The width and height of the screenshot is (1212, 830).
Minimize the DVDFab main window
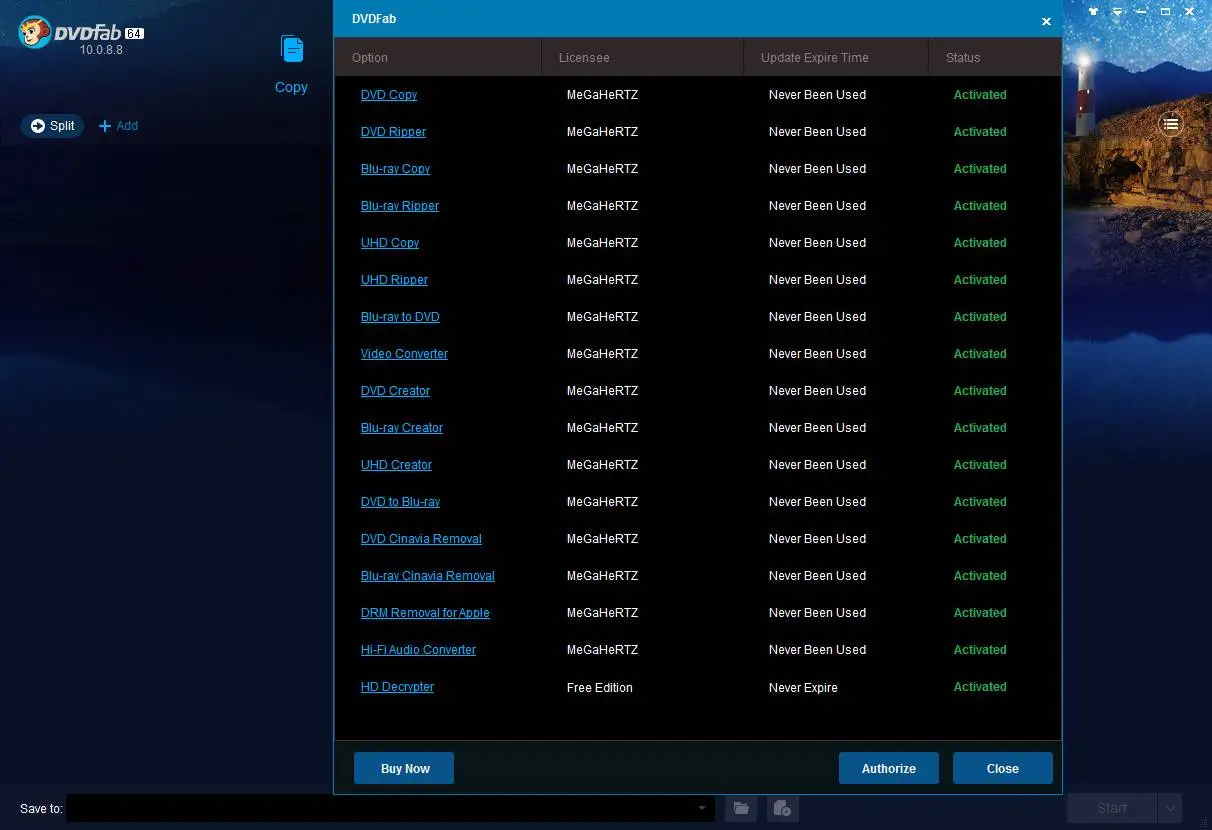[1141, 11]
